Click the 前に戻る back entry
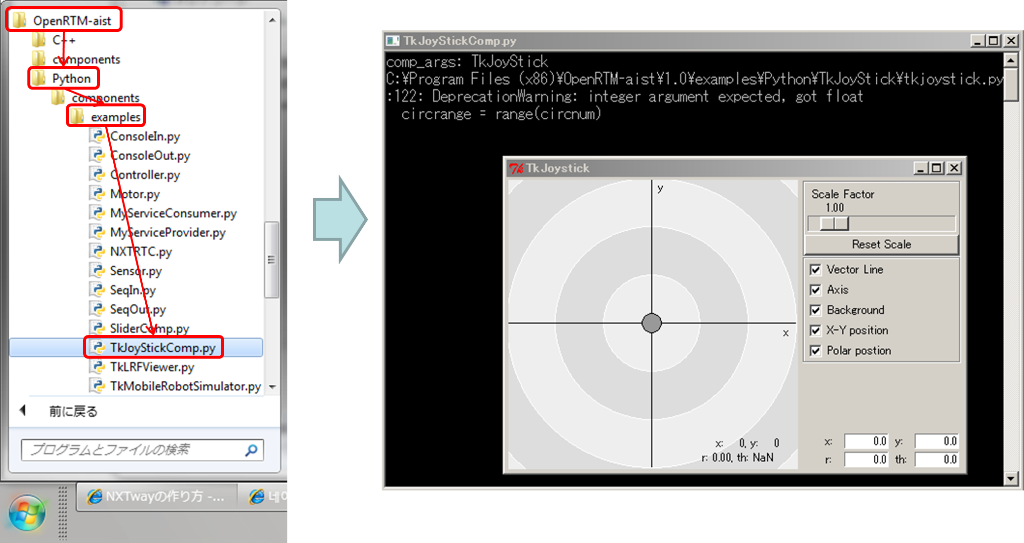This screenshot has width=1024, height=543. 73,412
